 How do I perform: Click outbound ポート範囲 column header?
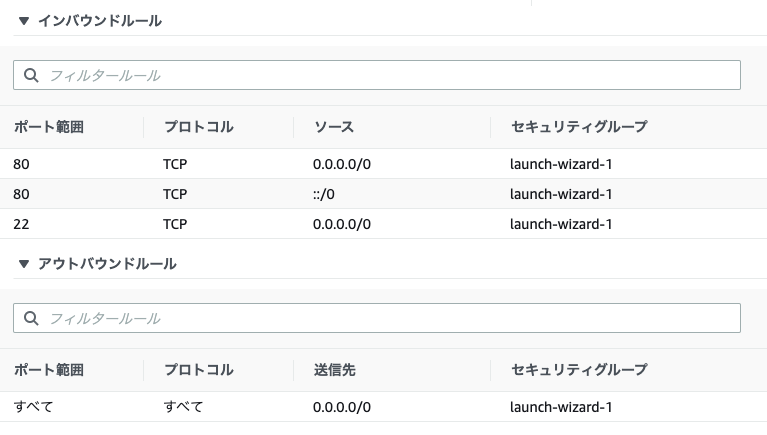49,370
